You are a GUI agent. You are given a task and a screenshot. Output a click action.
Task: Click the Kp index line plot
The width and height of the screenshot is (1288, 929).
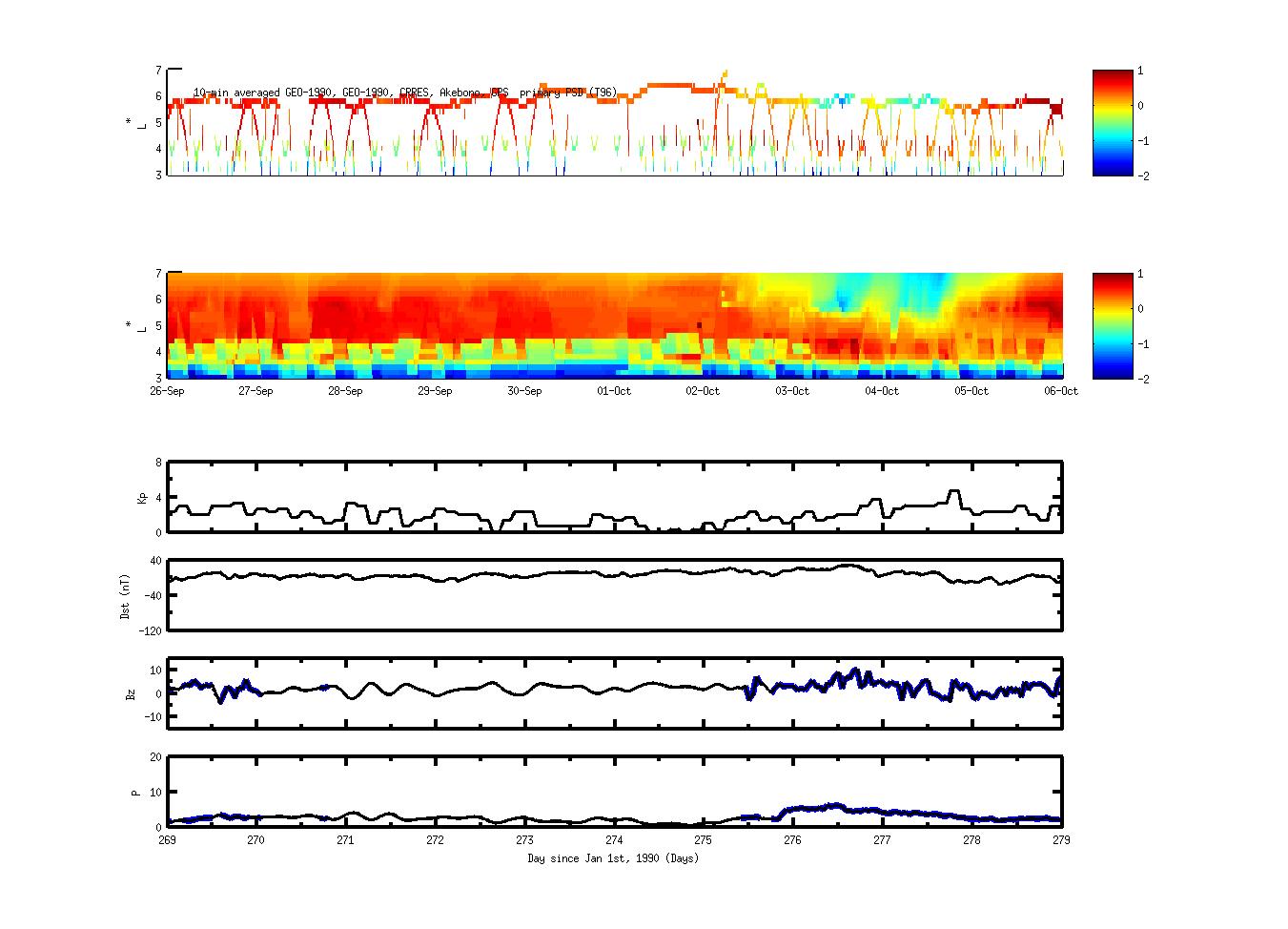click(x=615, y=497)
